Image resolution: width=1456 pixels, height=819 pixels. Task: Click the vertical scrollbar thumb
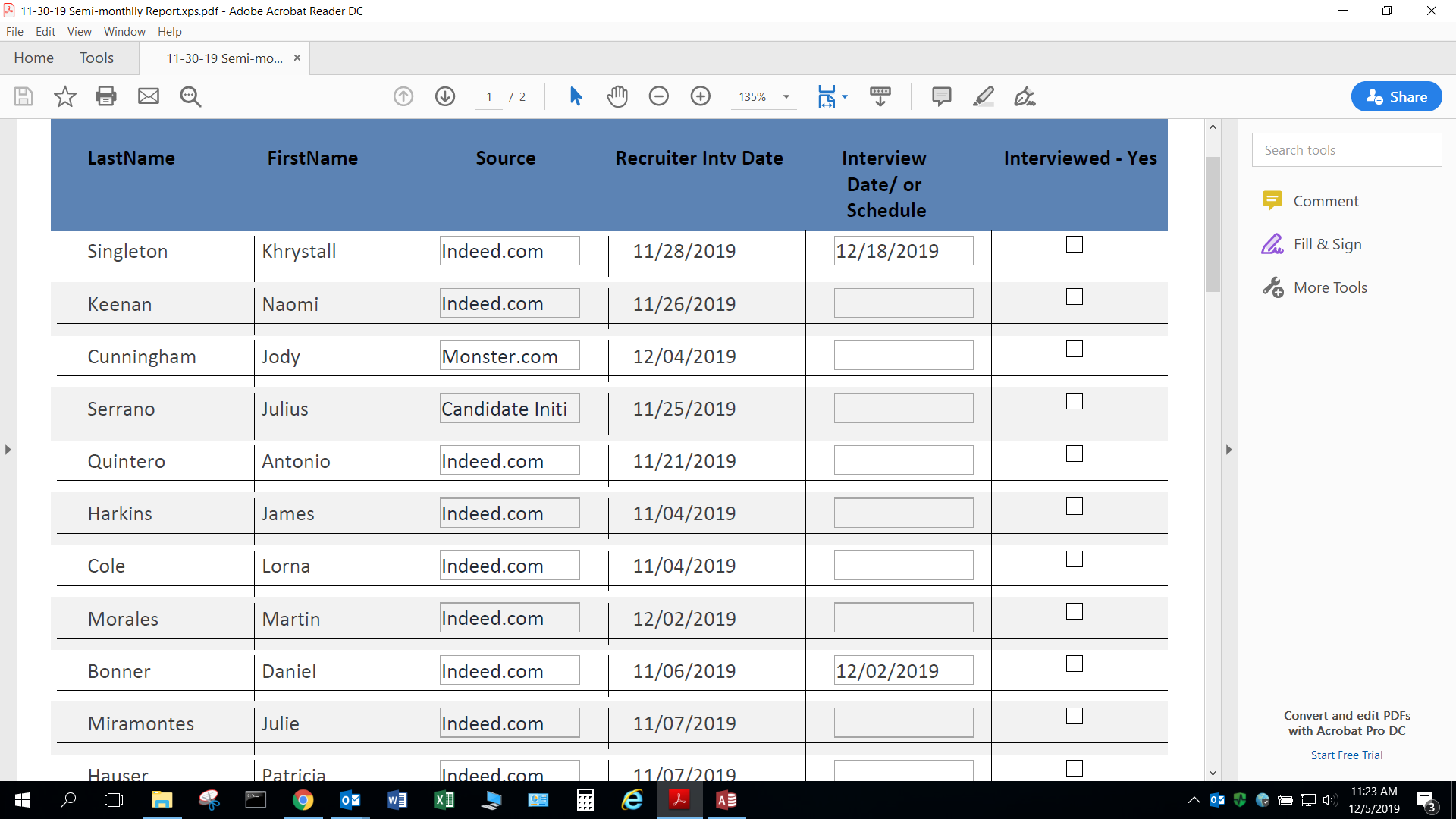point(1213,224)
